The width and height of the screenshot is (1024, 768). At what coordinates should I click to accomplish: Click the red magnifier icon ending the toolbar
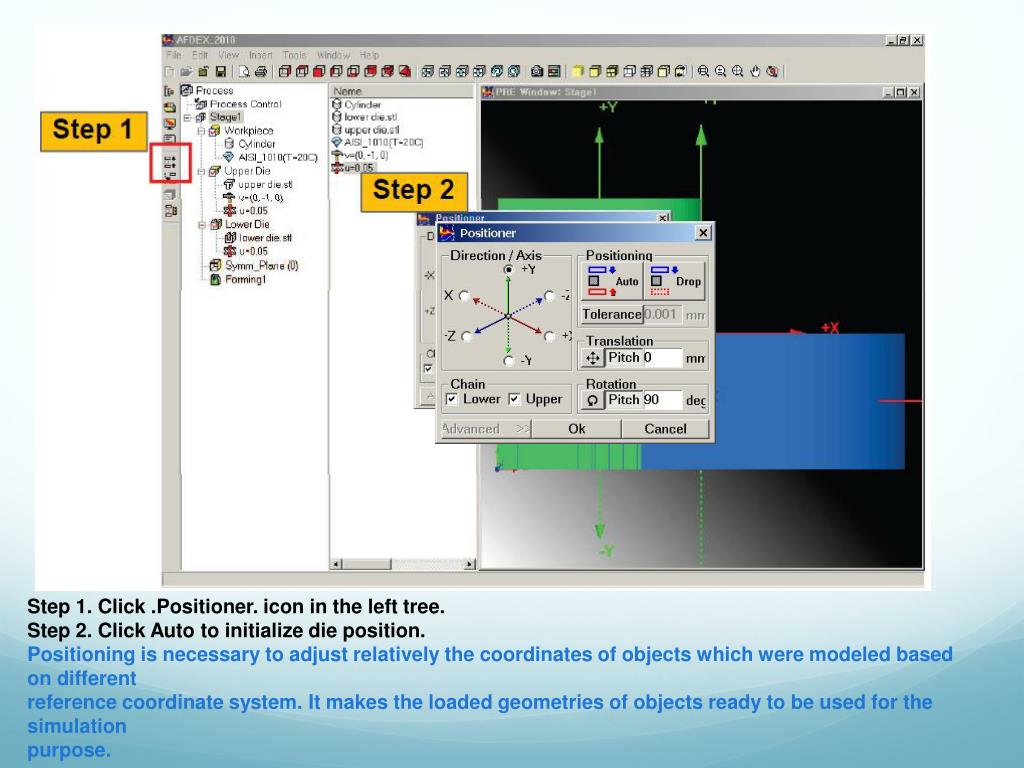773,71
